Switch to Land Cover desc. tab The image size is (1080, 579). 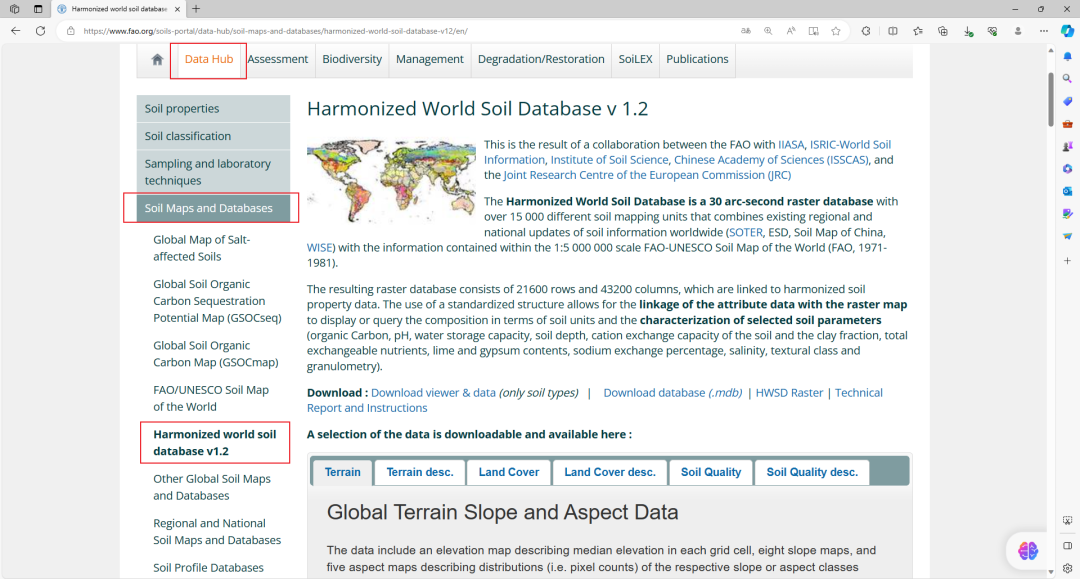coord(610,472)
